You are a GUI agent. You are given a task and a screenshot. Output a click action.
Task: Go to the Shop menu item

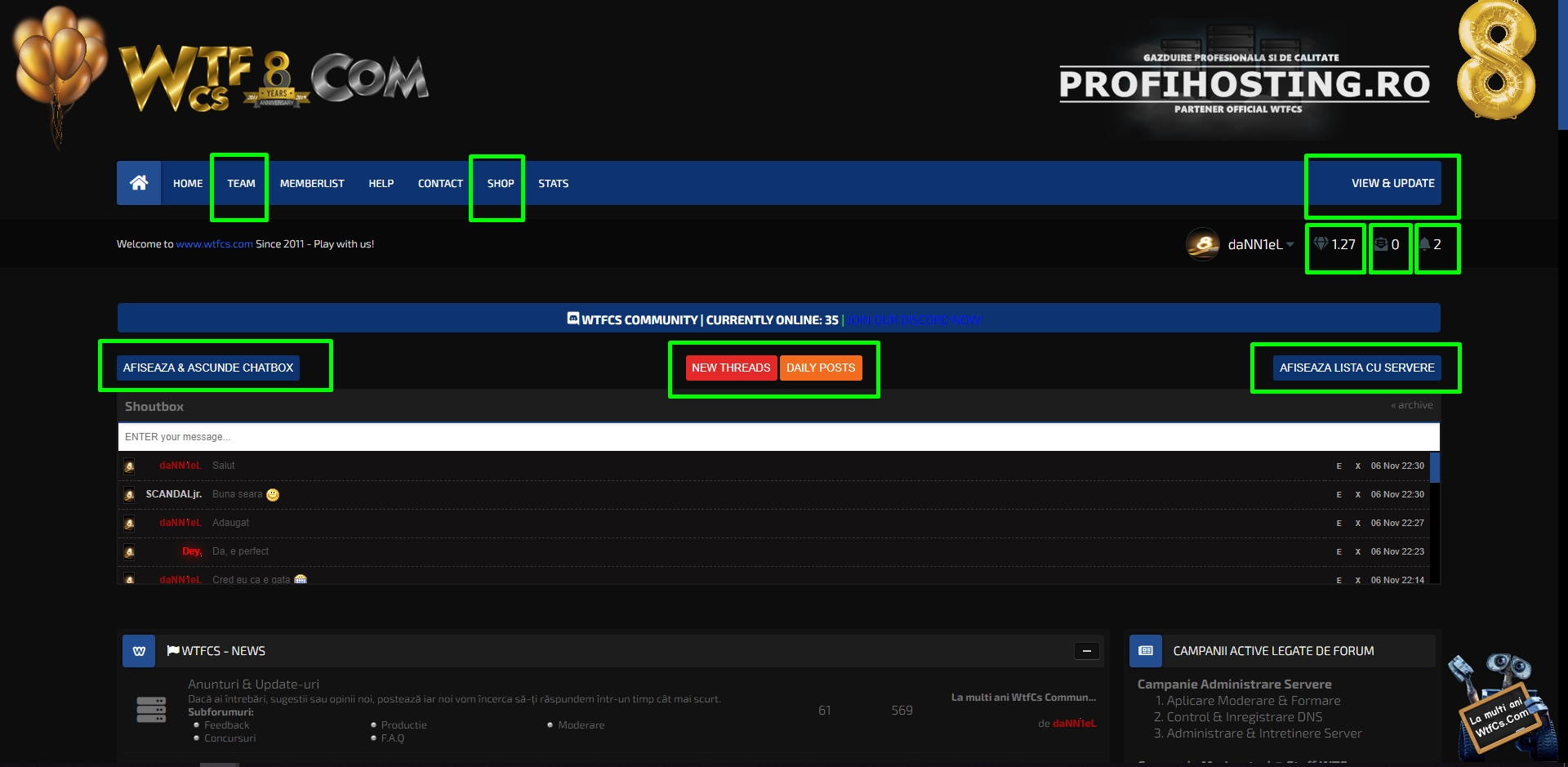[501, 183]
